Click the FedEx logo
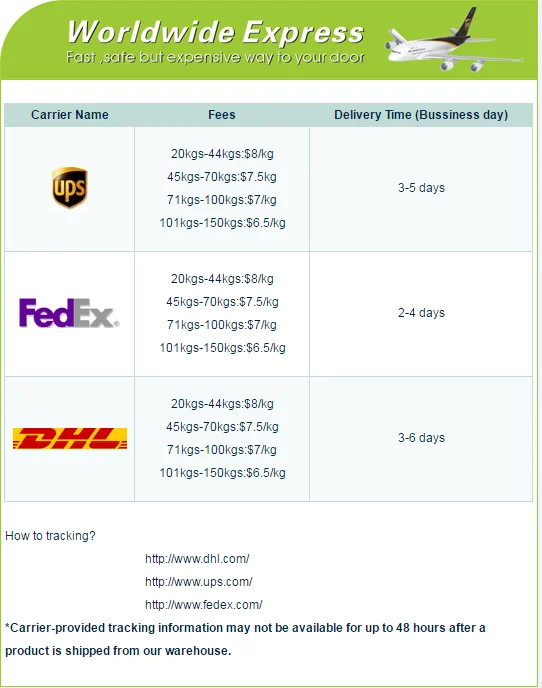542x688 pixels. (69, 313)
